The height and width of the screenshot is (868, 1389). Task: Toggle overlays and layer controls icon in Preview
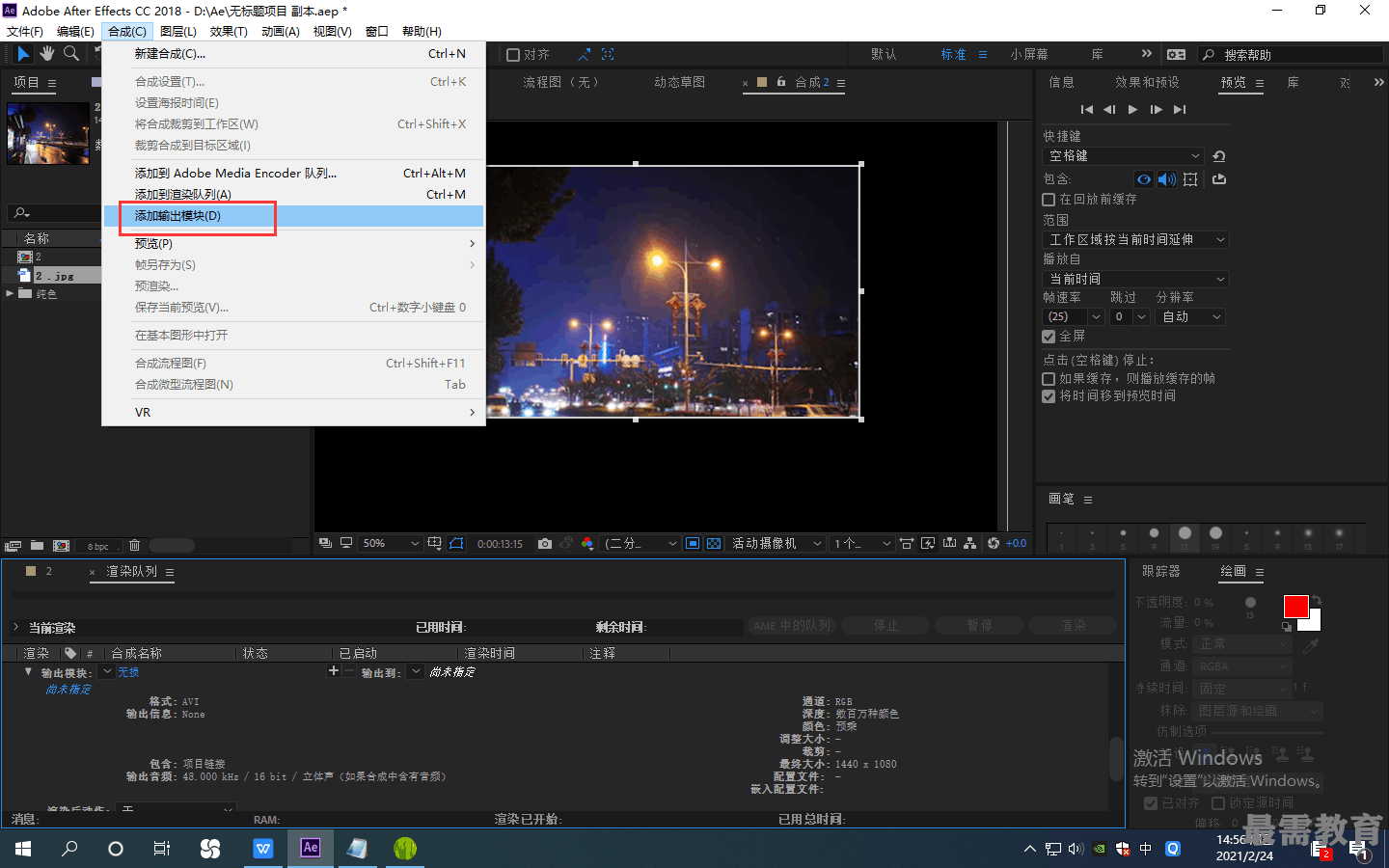point(1190,179)
